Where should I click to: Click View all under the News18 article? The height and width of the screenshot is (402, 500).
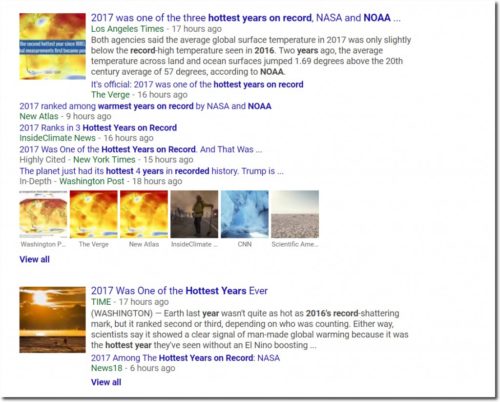(x=106, y=382)
